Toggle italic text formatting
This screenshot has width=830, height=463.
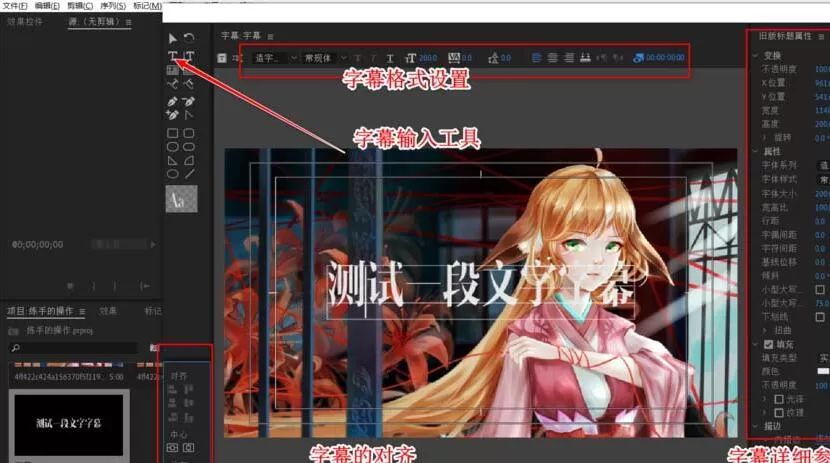374,58
